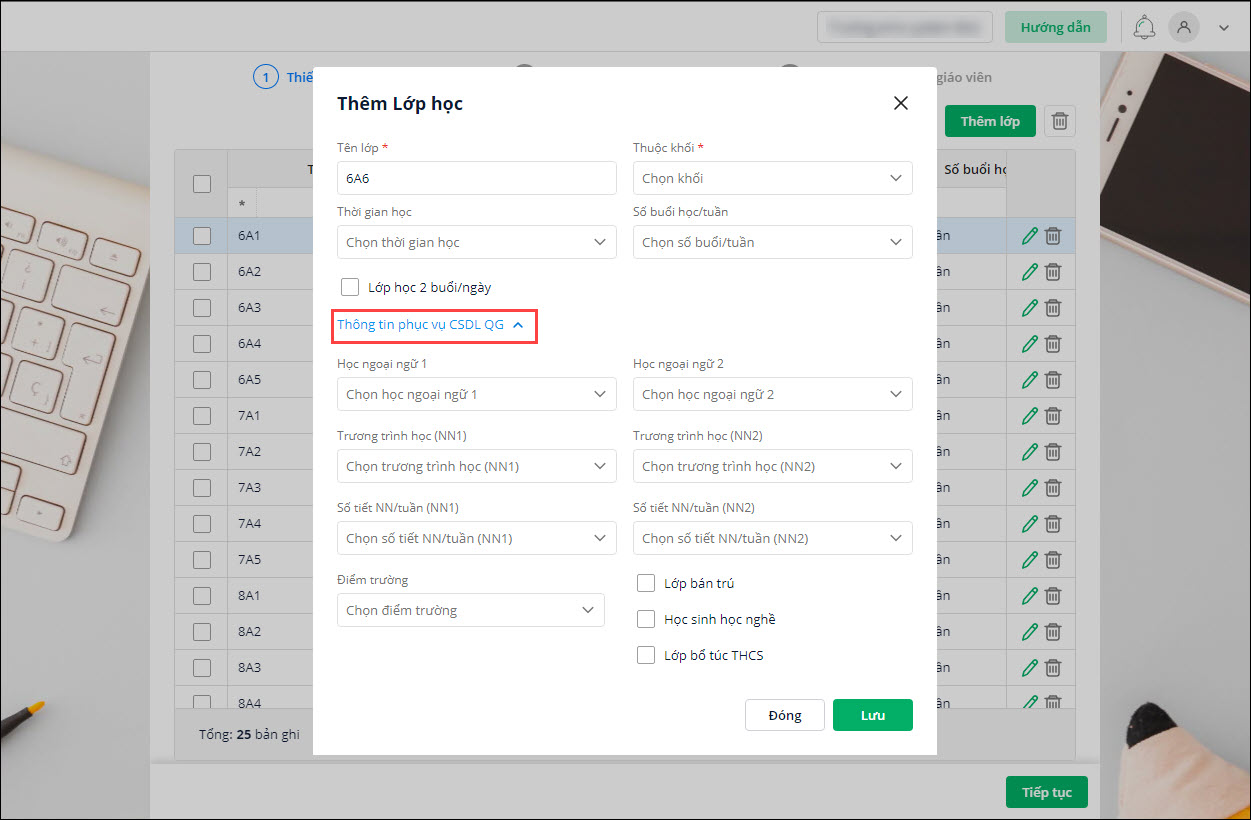Click the Hướng dẫn button
This screenshot has width=1251, height=820.
pyautogui.click(x=1056, y=27)
